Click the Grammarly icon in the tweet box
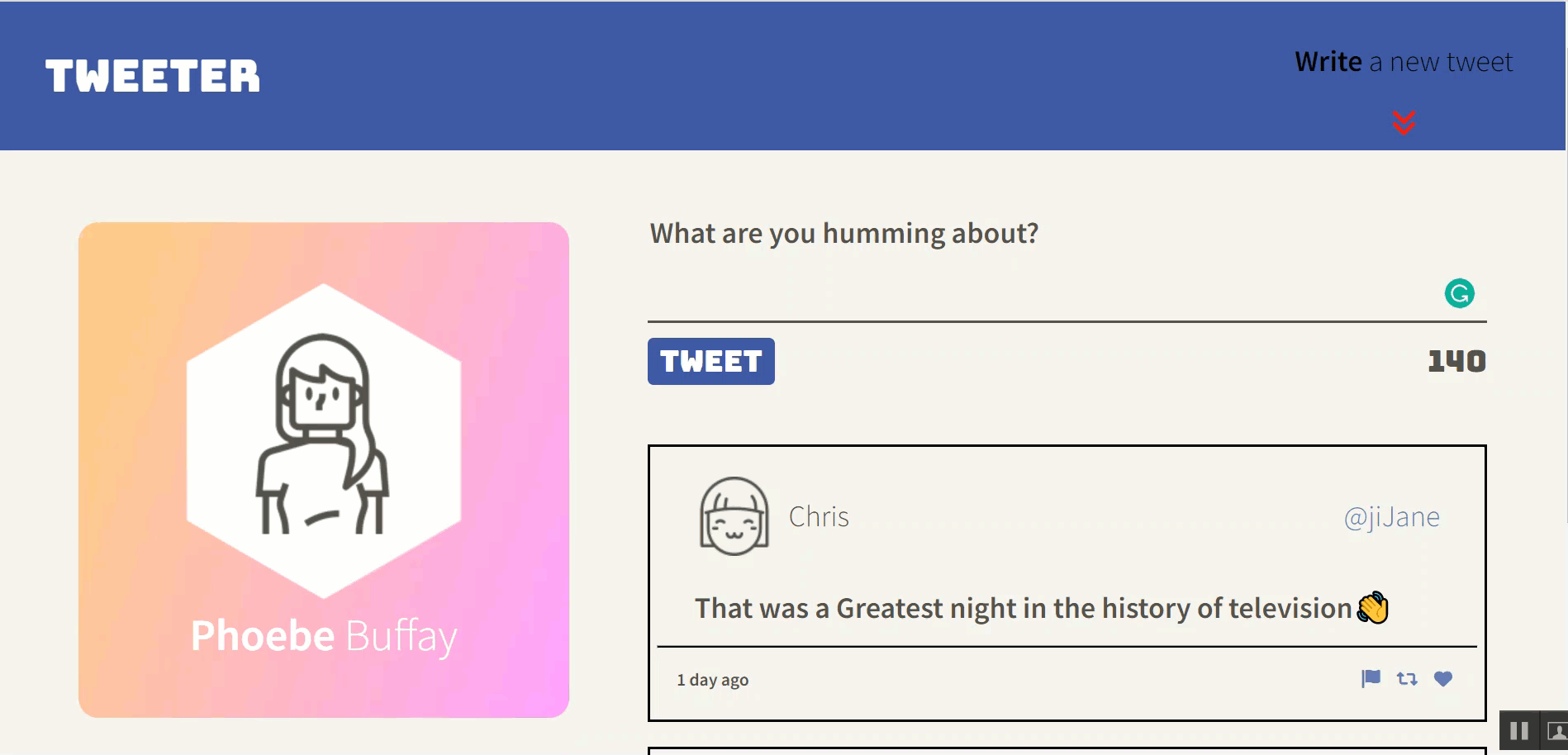 pyautogui.click(x=1460, y=293)
